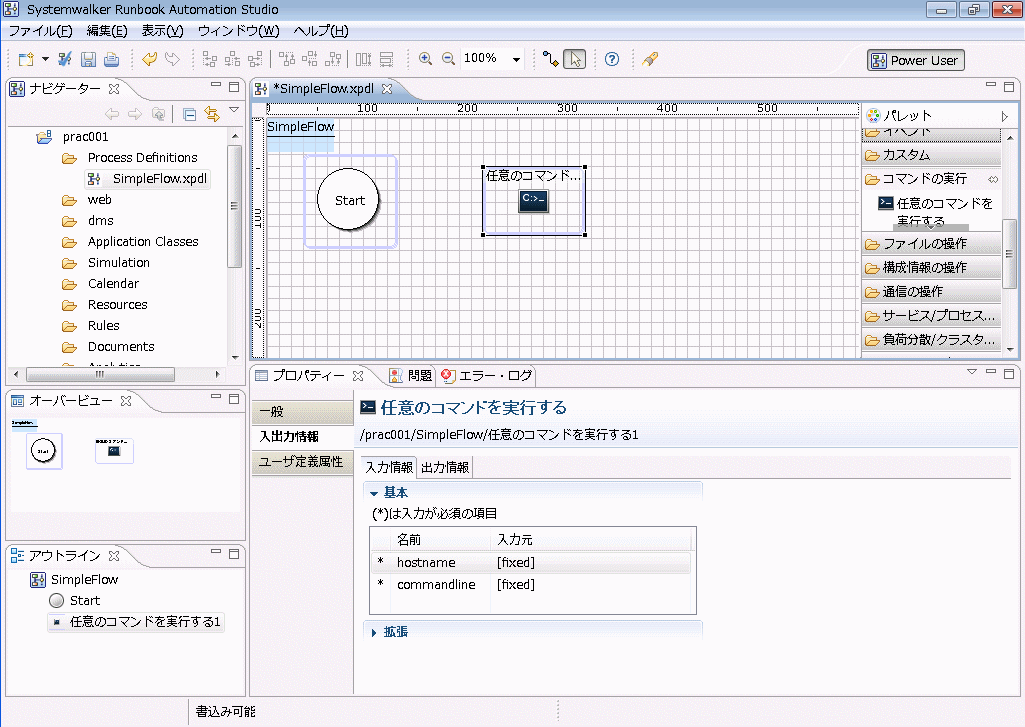Save the file with the floppy icon
Screen dimensions: 1025x727
[x=88, y=59]
